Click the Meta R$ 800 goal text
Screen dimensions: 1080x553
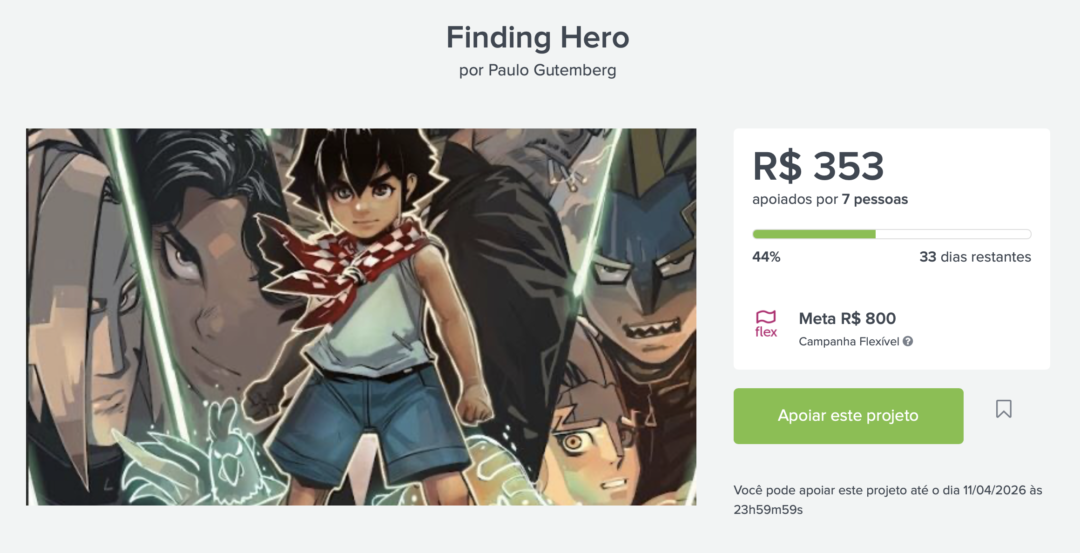847,319
